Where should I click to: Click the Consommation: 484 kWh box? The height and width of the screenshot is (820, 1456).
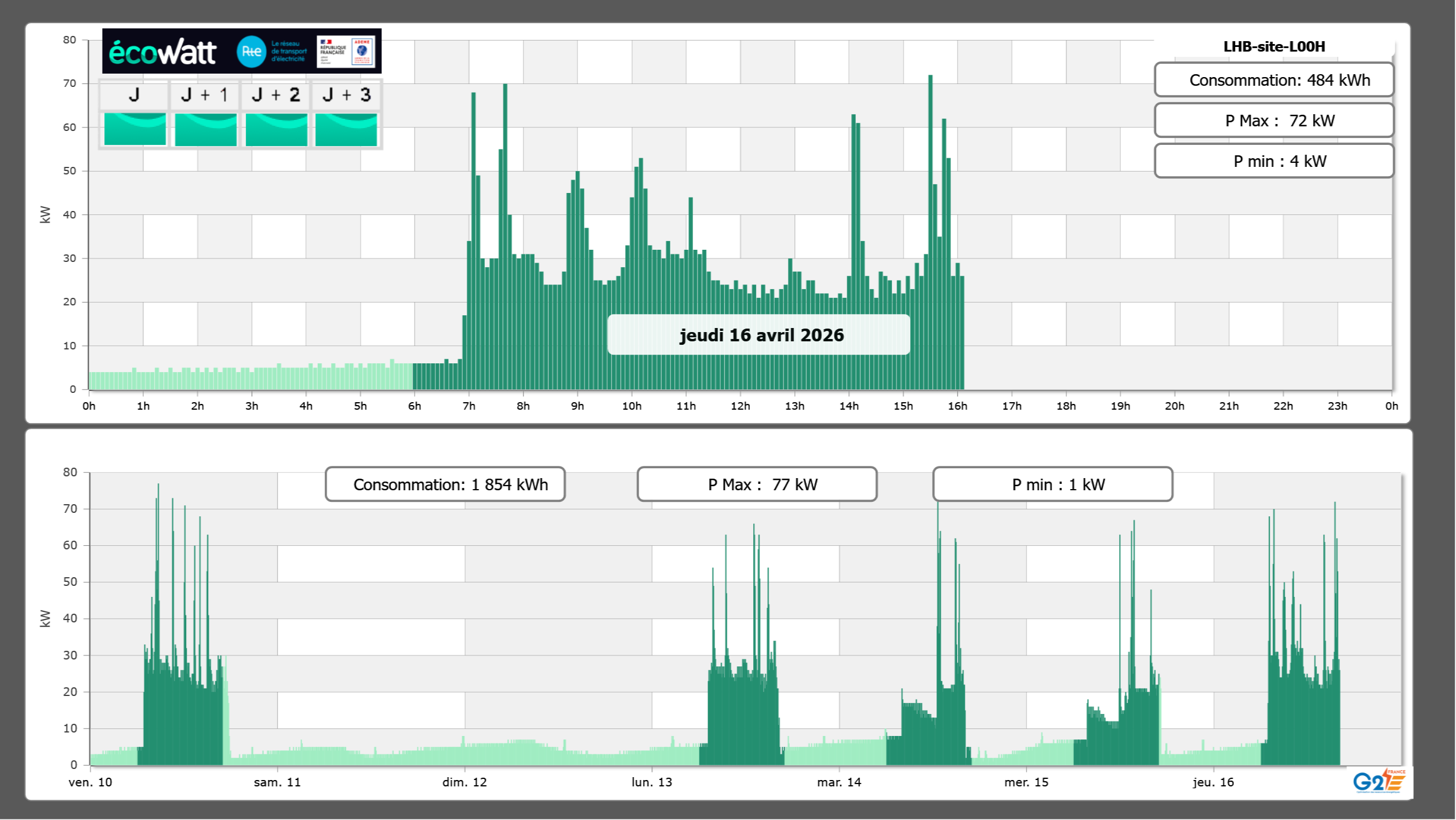click(1273, 80)
